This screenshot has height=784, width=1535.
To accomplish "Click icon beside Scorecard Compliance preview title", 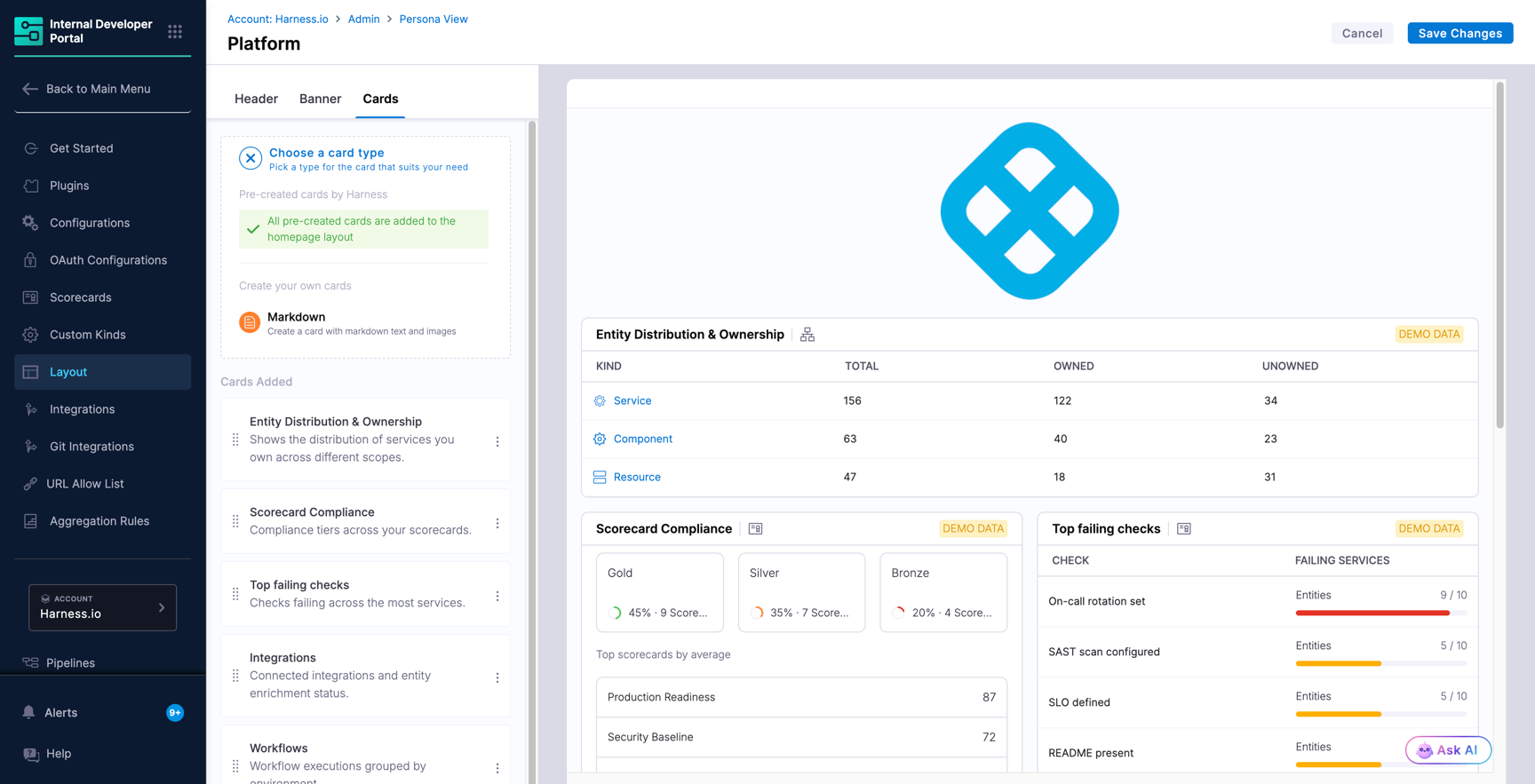I will point(756,528).
